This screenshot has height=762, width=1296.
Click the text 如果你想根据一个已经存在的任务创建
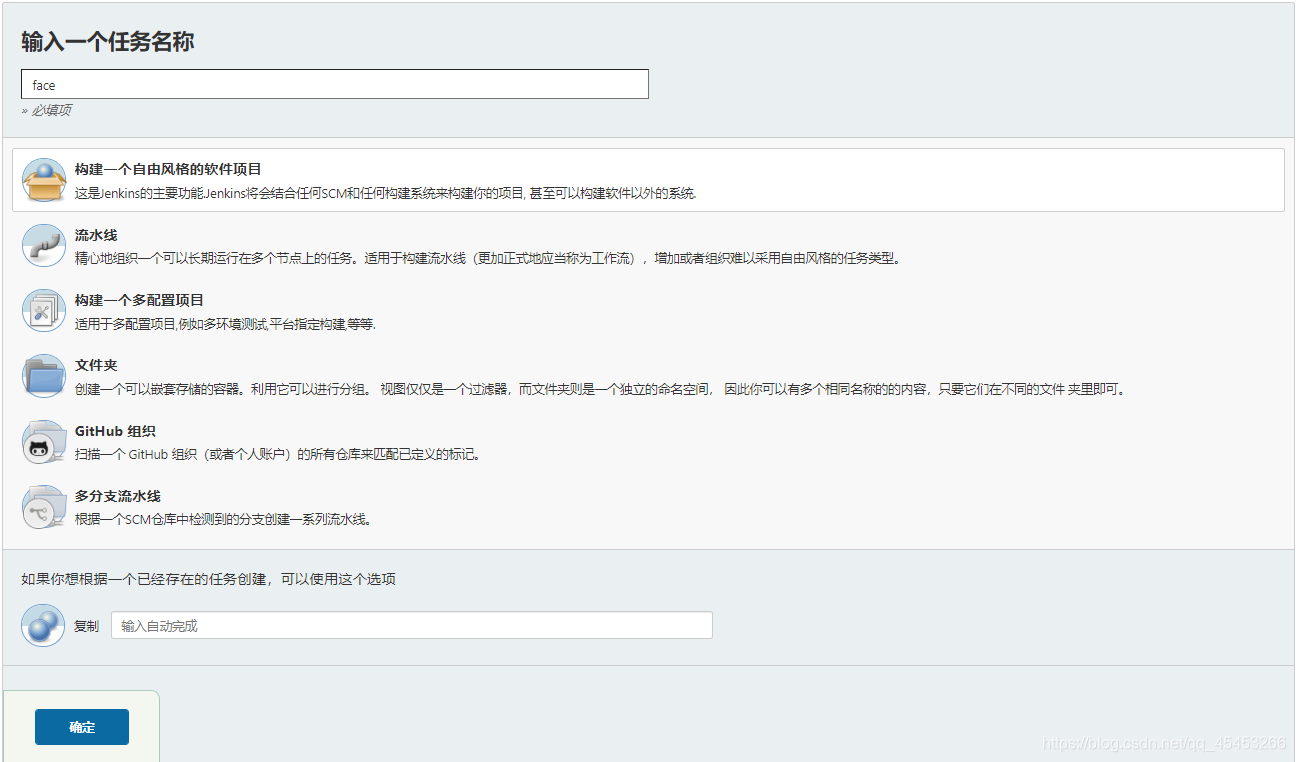[x=208, y=579]
